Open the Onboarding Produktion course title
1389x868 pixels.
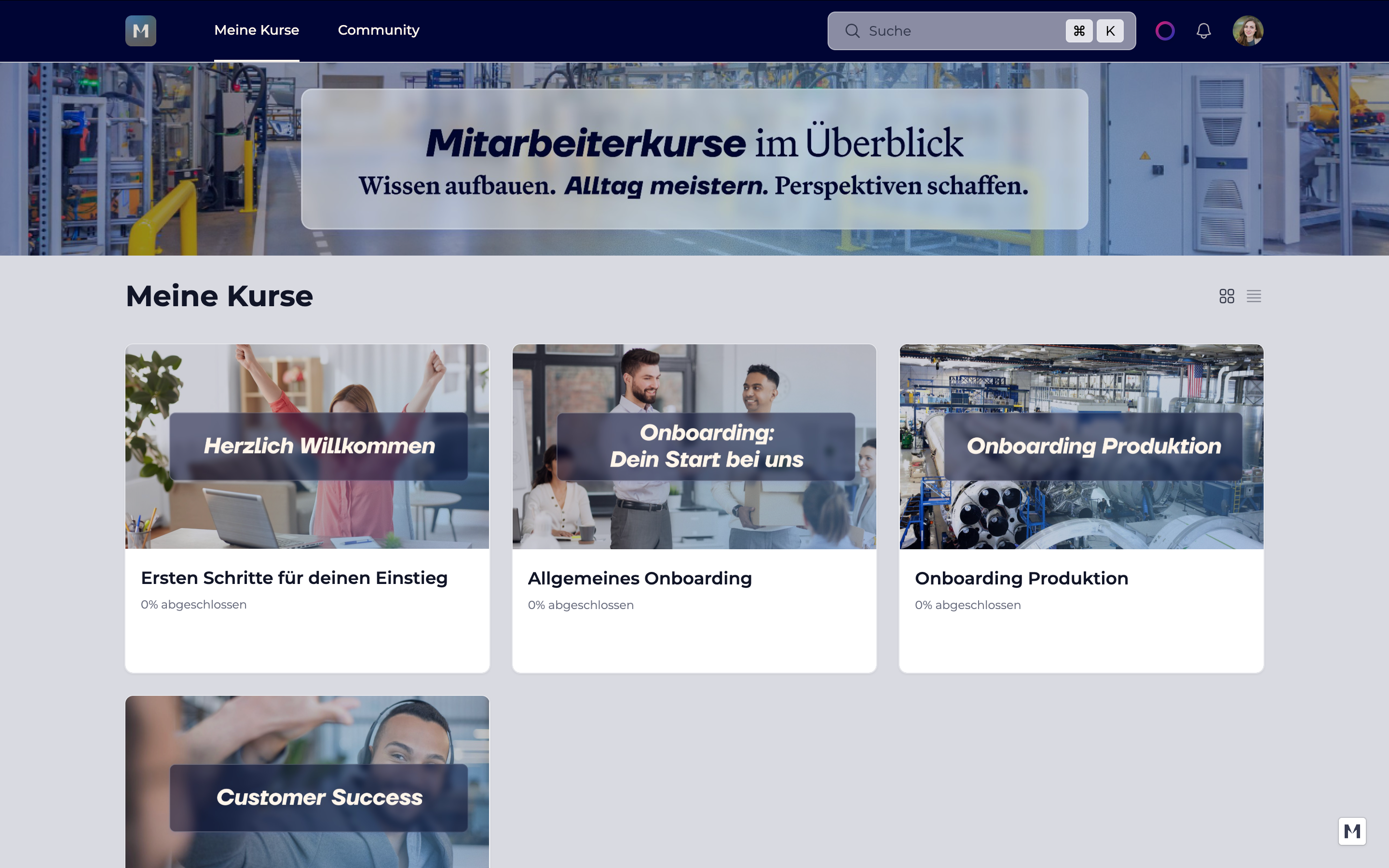1021,578
